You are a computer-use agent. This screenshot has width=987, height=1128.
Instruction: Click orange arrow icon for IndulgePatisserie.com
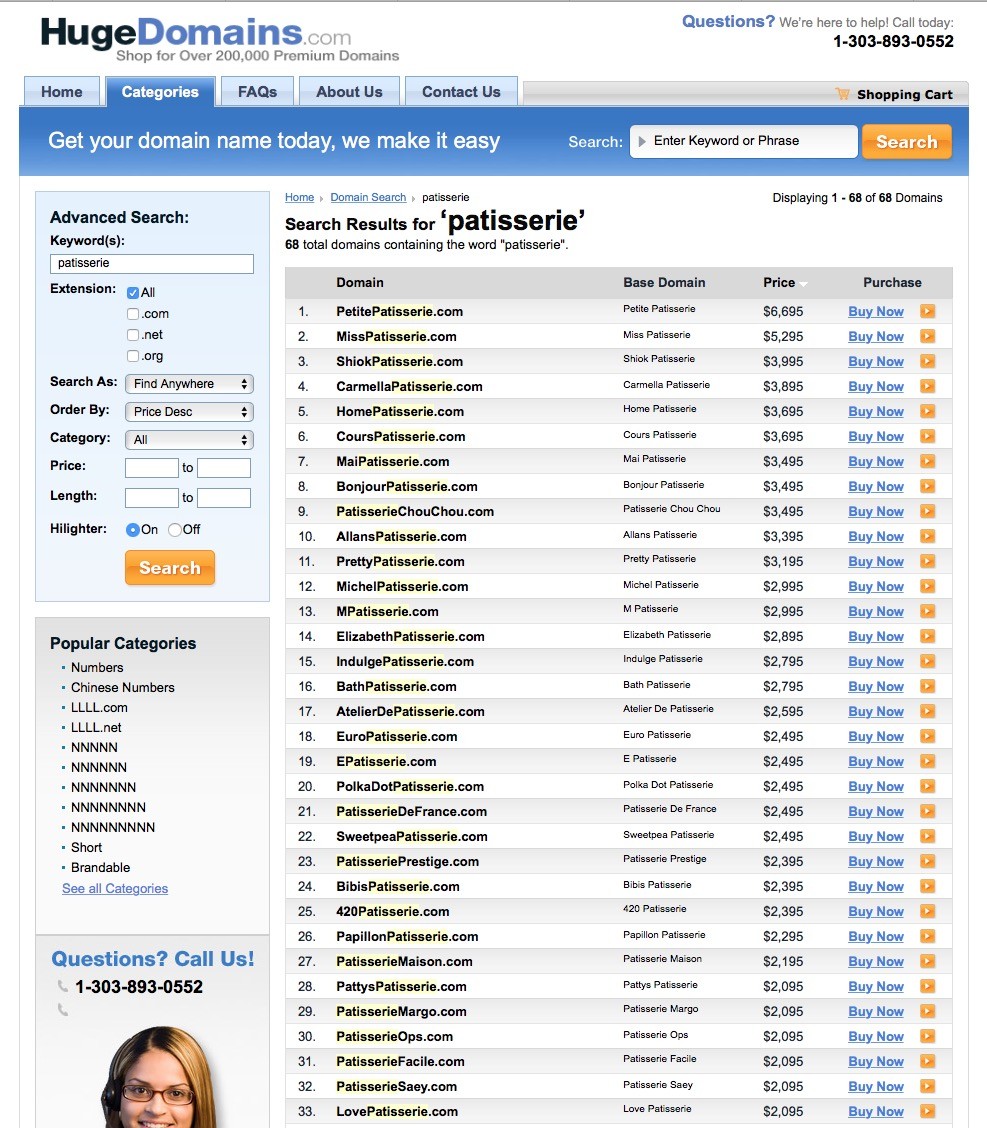(x=927, y=661)
